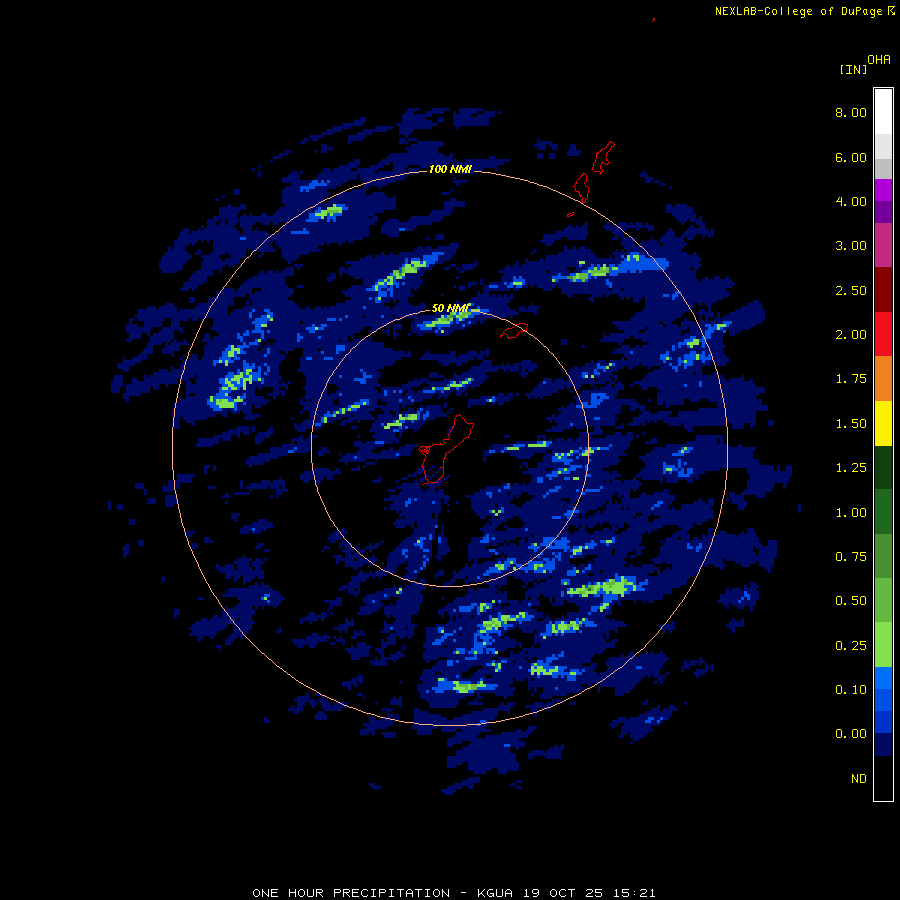Pick the darkest green color bar segment
Image resolution: width=900 pixels, height=900 pixels.
(x=883, y=467)
